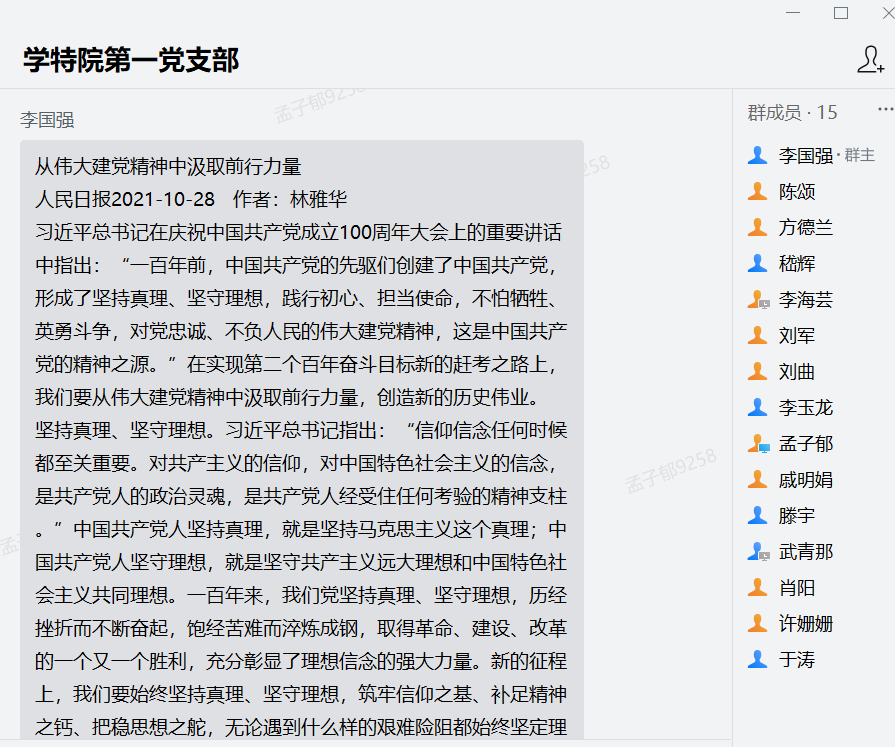895x747 pixels.
Task: Click the add member icon in header
Action: pos(870,60)
